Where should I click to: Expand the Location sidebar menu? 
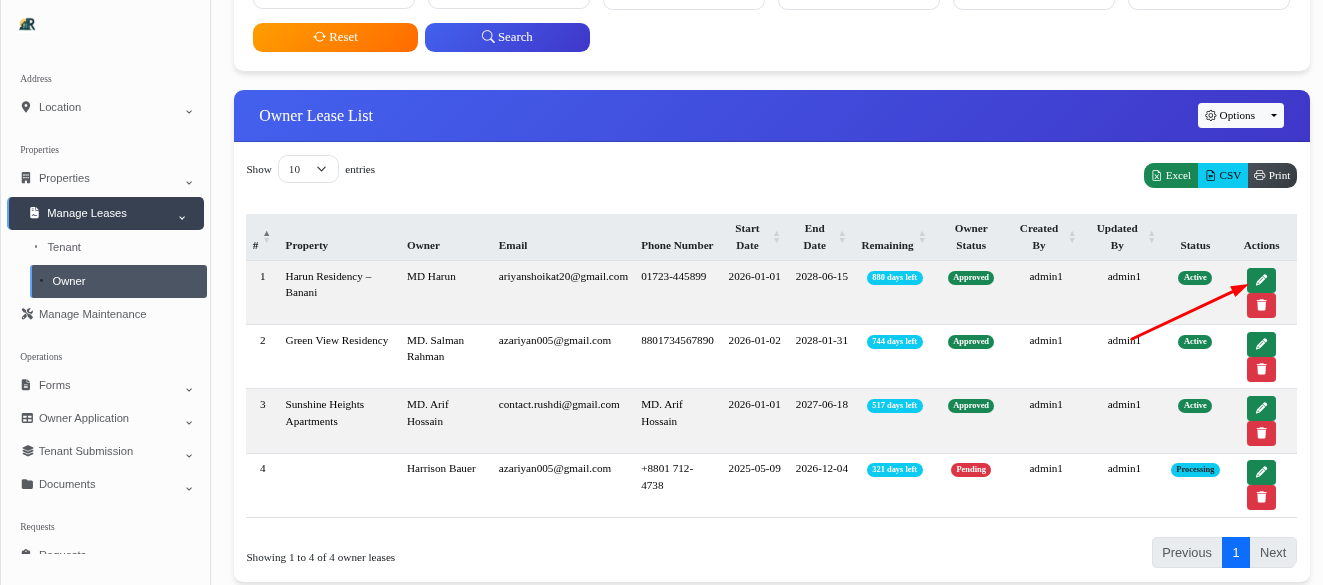pos(106,108)
